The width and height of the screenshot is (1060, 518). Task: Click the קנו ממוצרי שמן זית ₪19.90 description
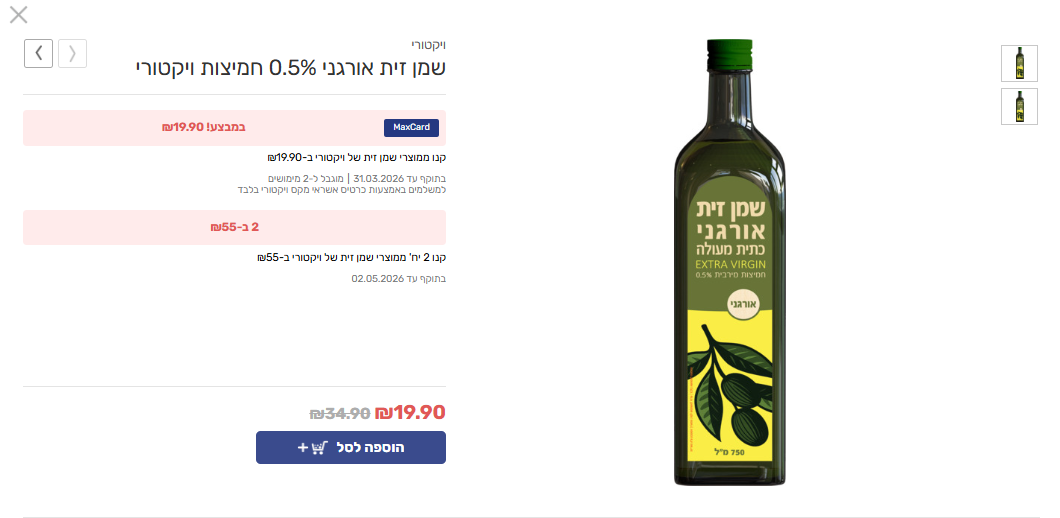[357, 158]
